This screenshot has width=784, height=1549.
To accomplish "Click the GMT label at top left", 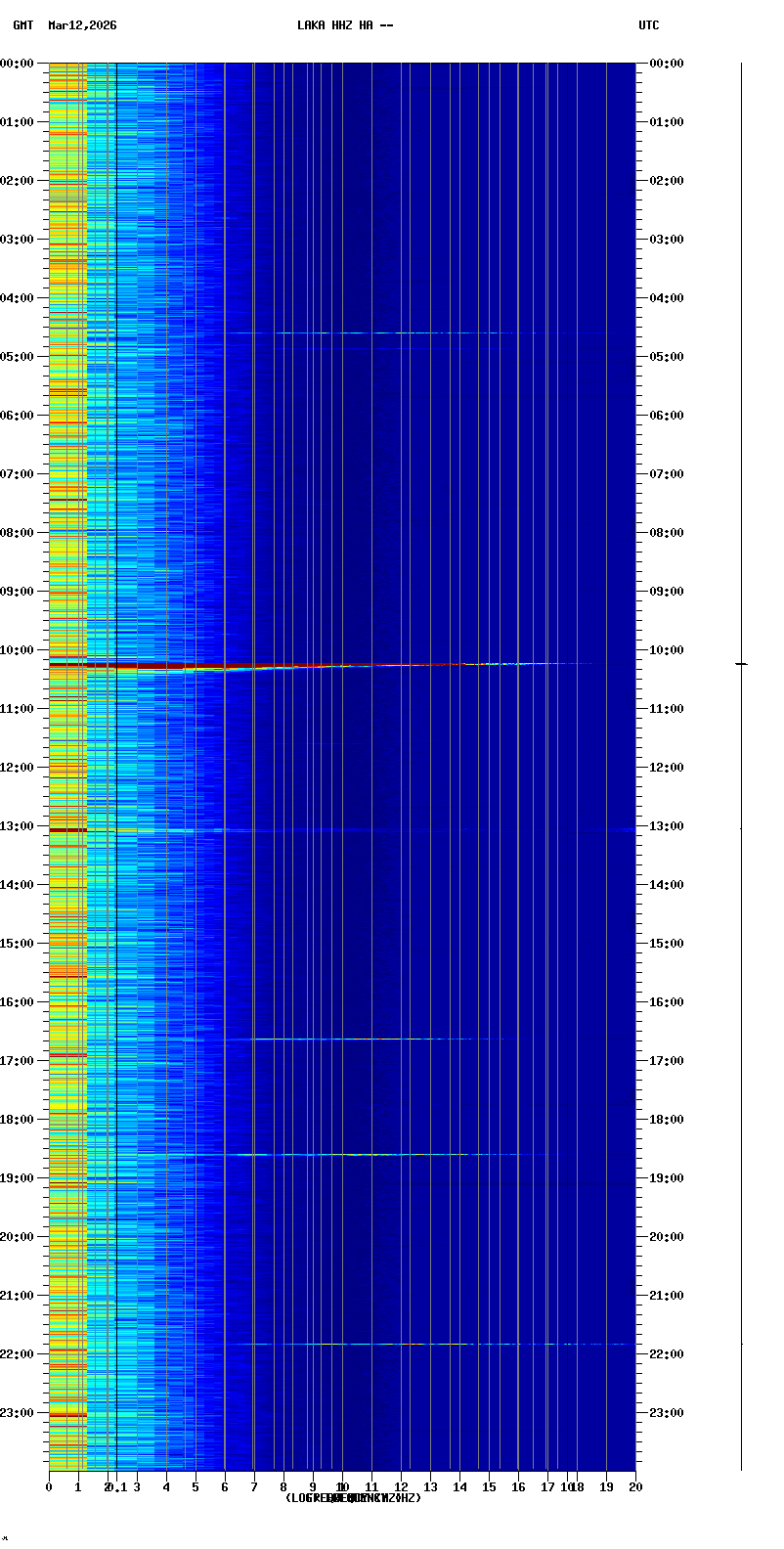I will 23,25.
